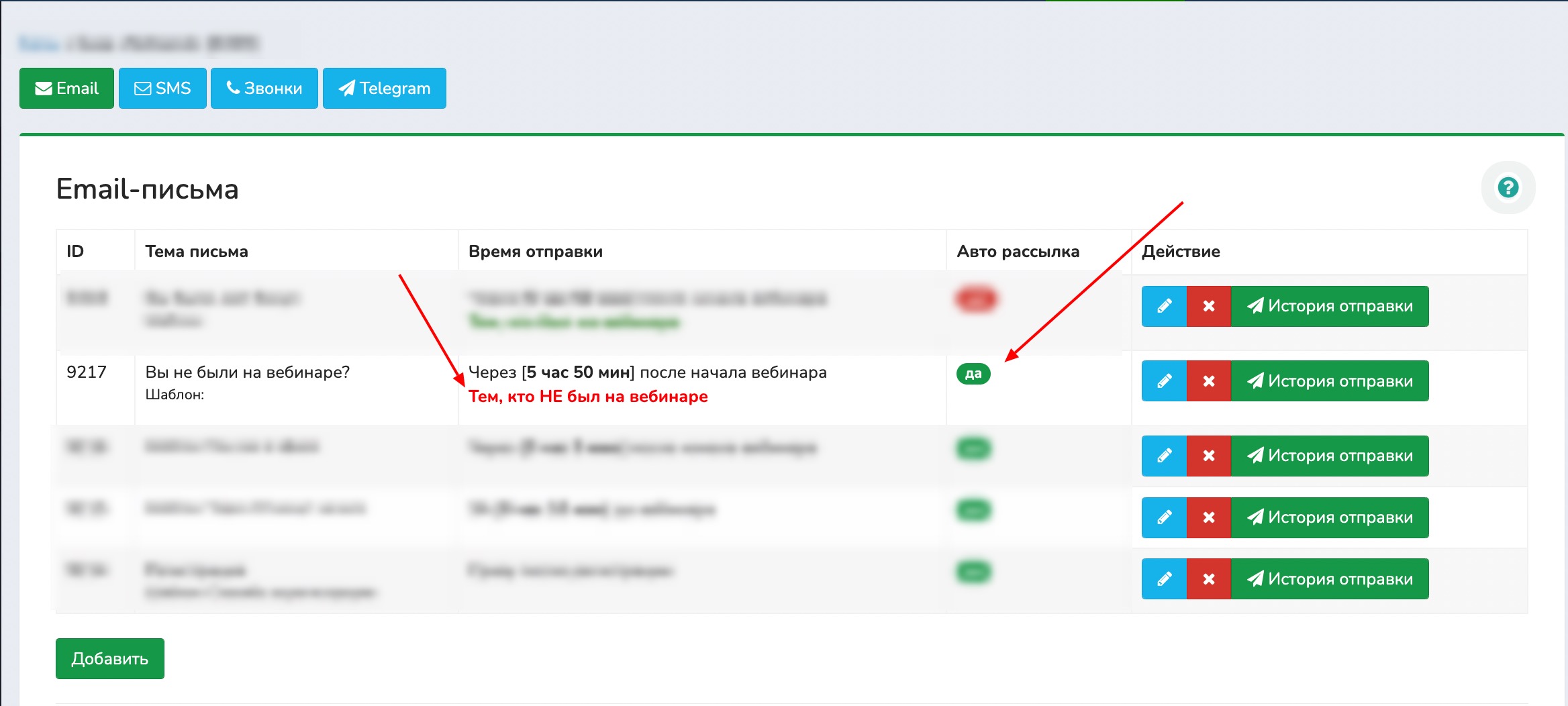1568x706 pixels.
Task: Open the Telegram tab
Action: coord(384,88)
